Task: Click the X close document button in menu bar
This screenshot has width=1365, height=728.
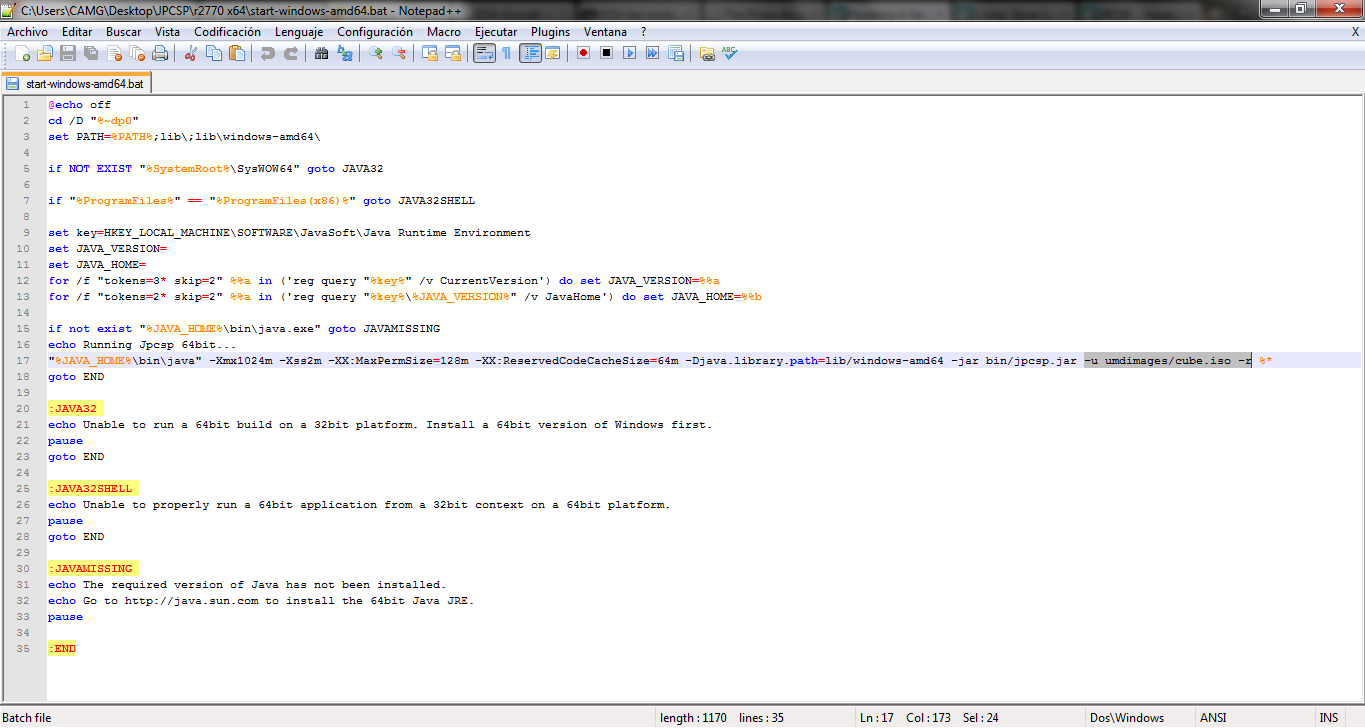Action: click(x=1355, y=32)
